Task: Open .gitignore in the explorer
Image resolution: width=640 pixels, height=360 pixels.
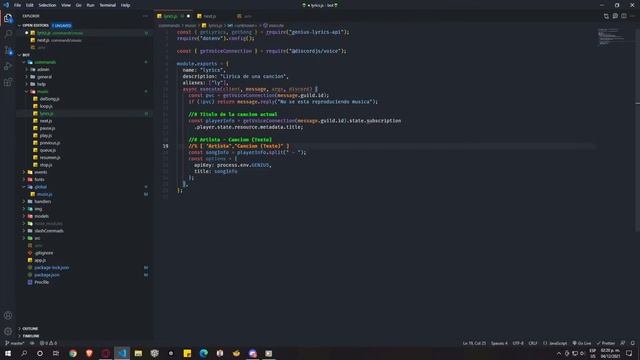Action: coord(43,253)
